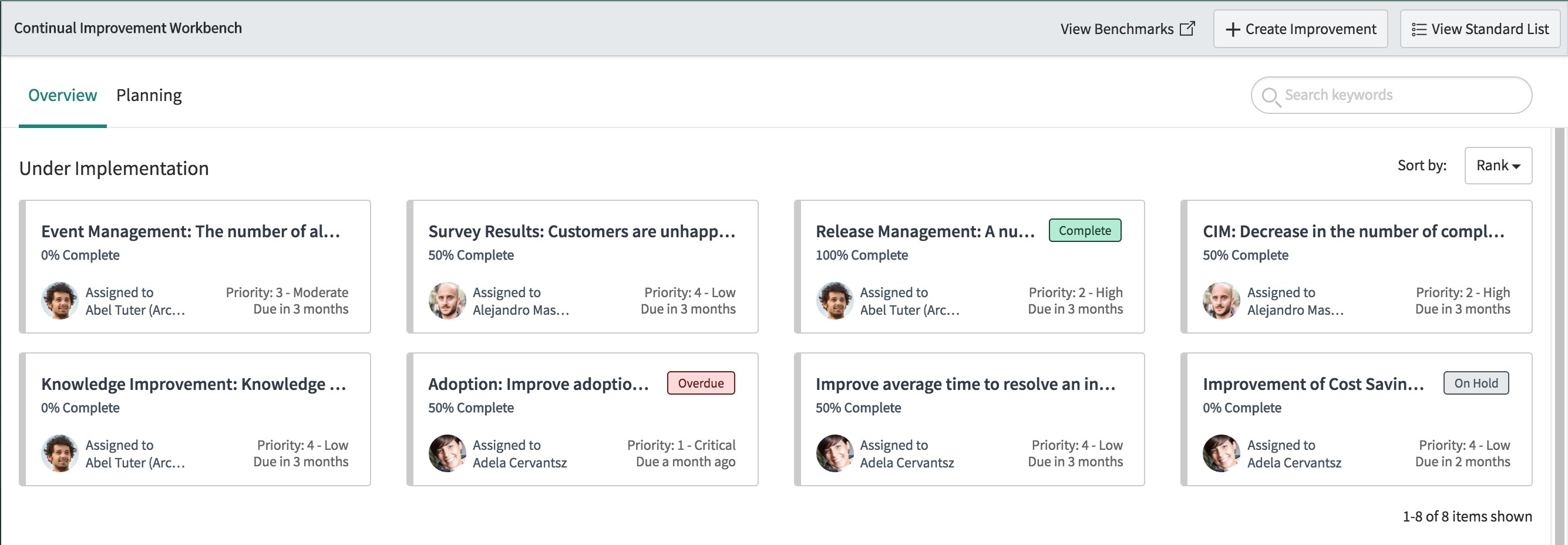The image size is (1568, 545).
Task: Click '1-8 of 8 items shown' text
Action: tap(1468, 516)
